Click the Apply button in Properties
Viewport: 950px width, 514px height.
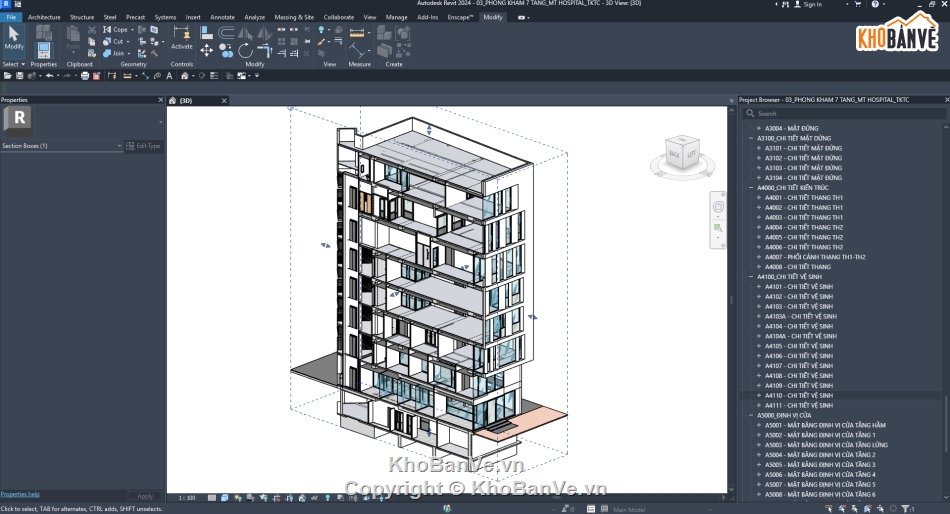(x=145, y=496)
